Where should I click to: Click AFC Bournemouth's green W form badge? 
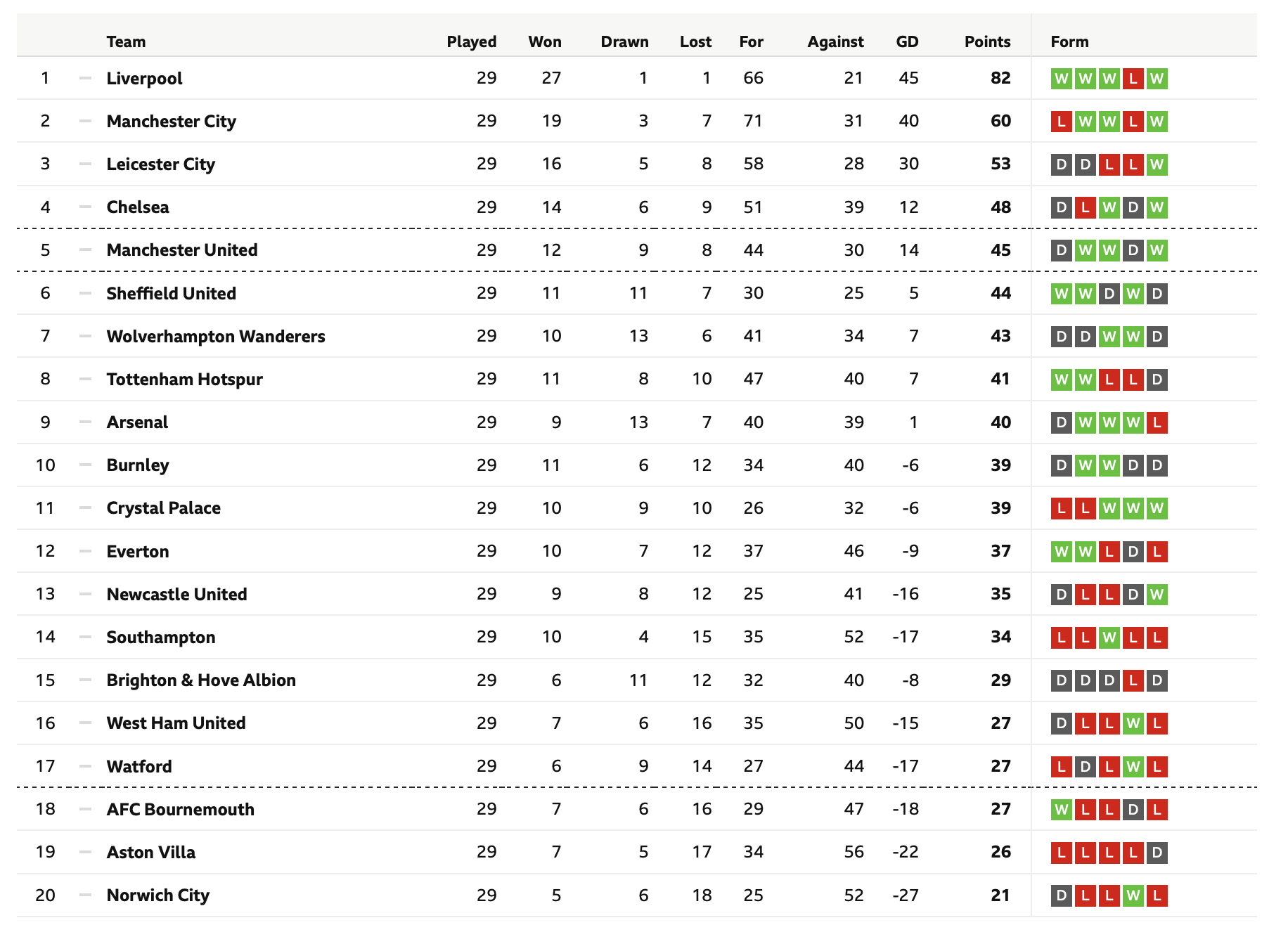(x=1062, y=810)
